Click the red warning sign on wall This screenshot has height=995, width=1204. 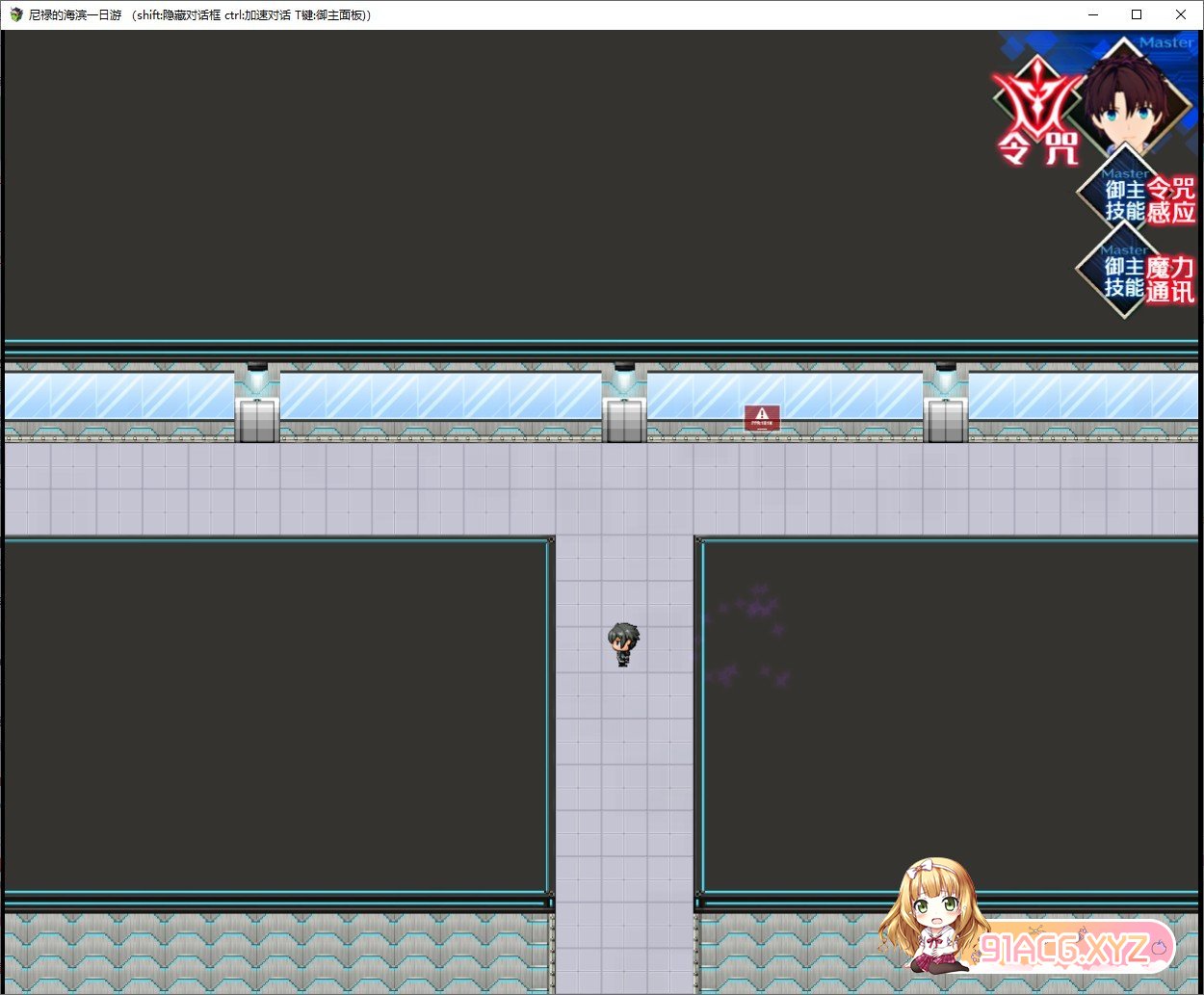762,417
